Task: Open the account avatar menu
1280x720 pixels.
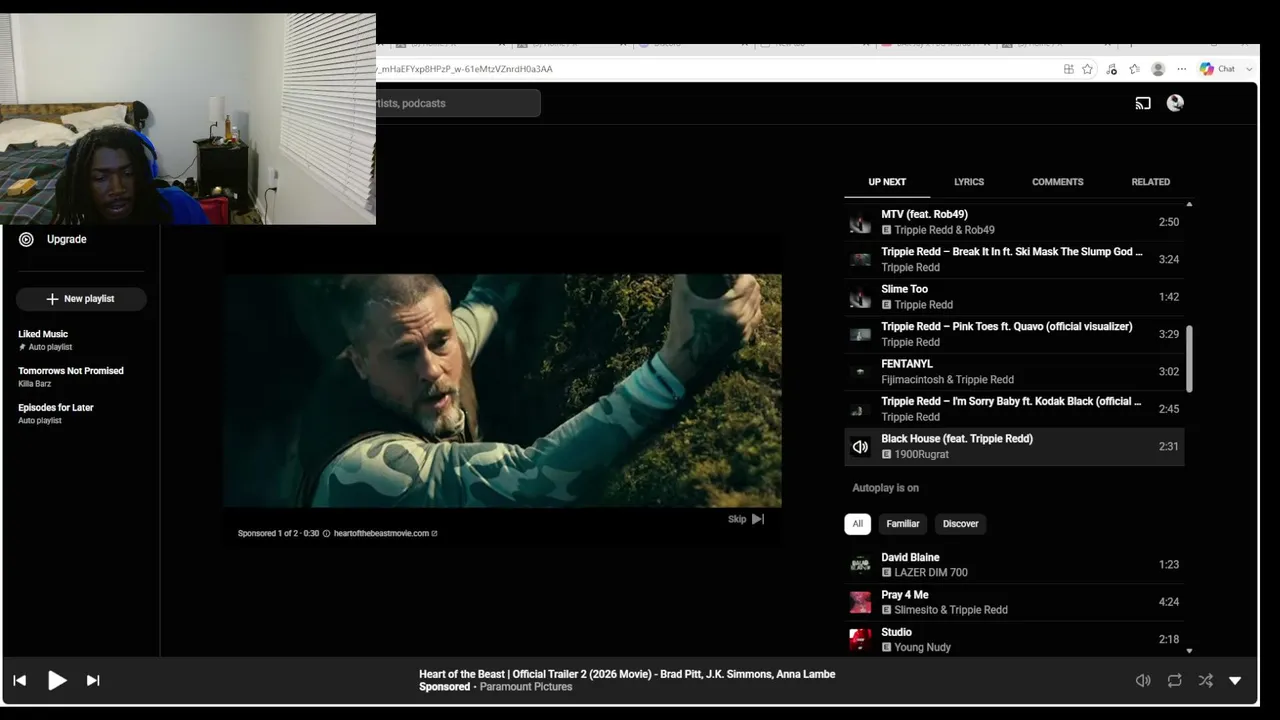Action: 1175,103
